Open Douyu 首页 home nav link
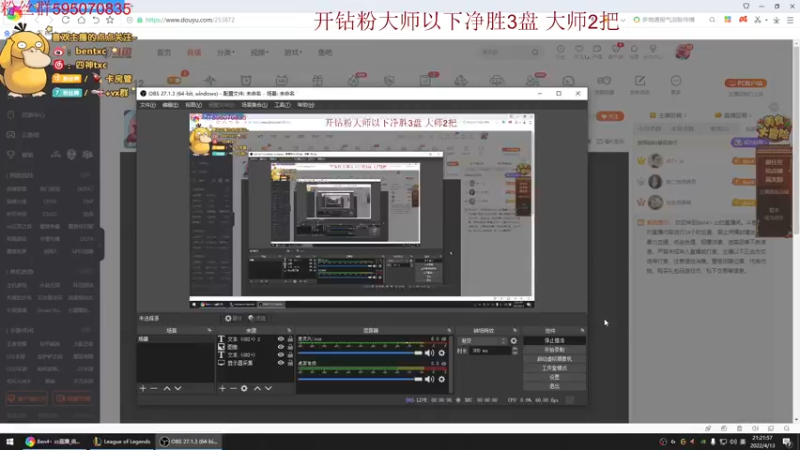 (164, 52)
